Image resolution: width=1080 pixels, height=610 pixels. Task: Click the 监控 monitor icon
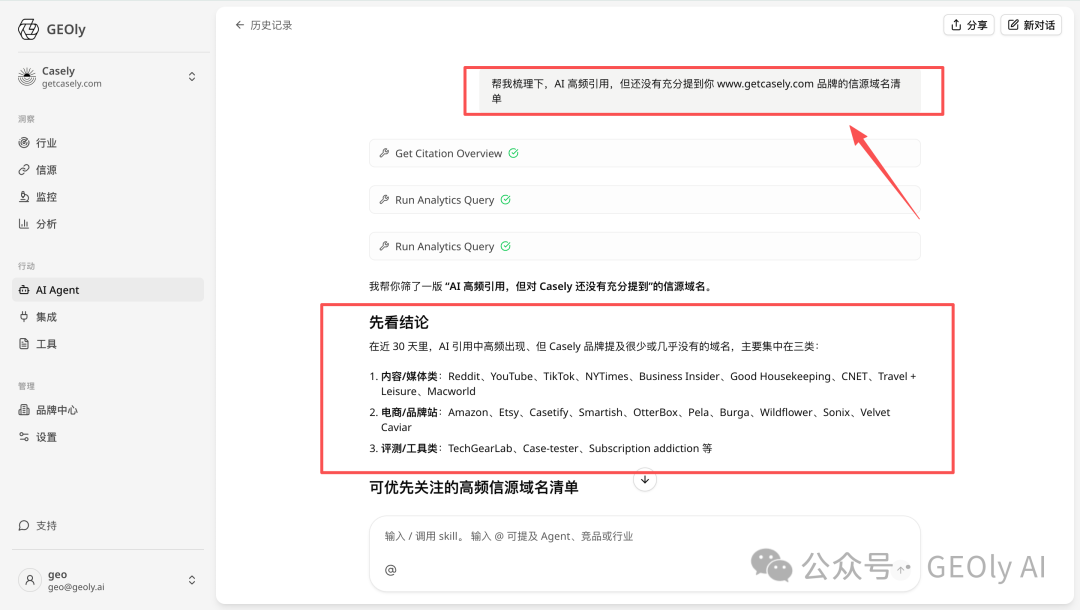(x=24, y=197)
